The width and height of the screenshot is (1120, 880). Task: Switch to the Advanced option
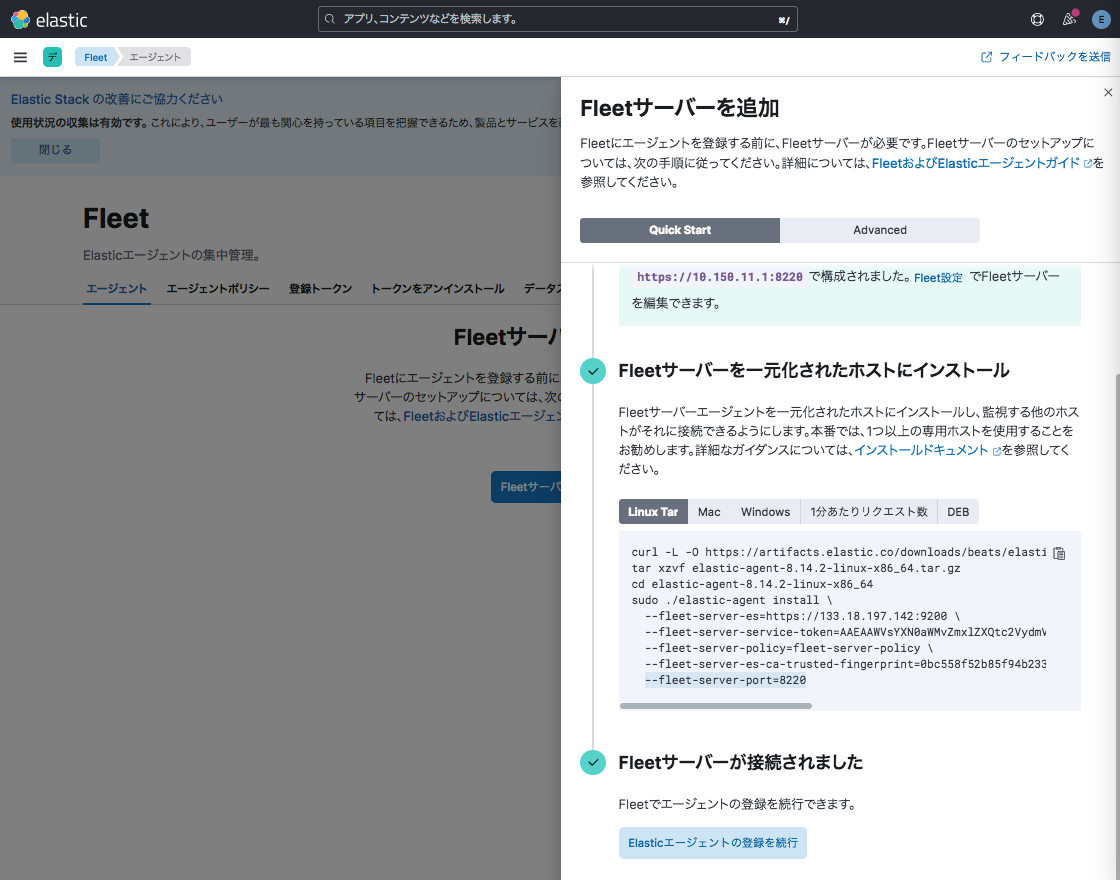pyautogui.click(x=879, y=230)
